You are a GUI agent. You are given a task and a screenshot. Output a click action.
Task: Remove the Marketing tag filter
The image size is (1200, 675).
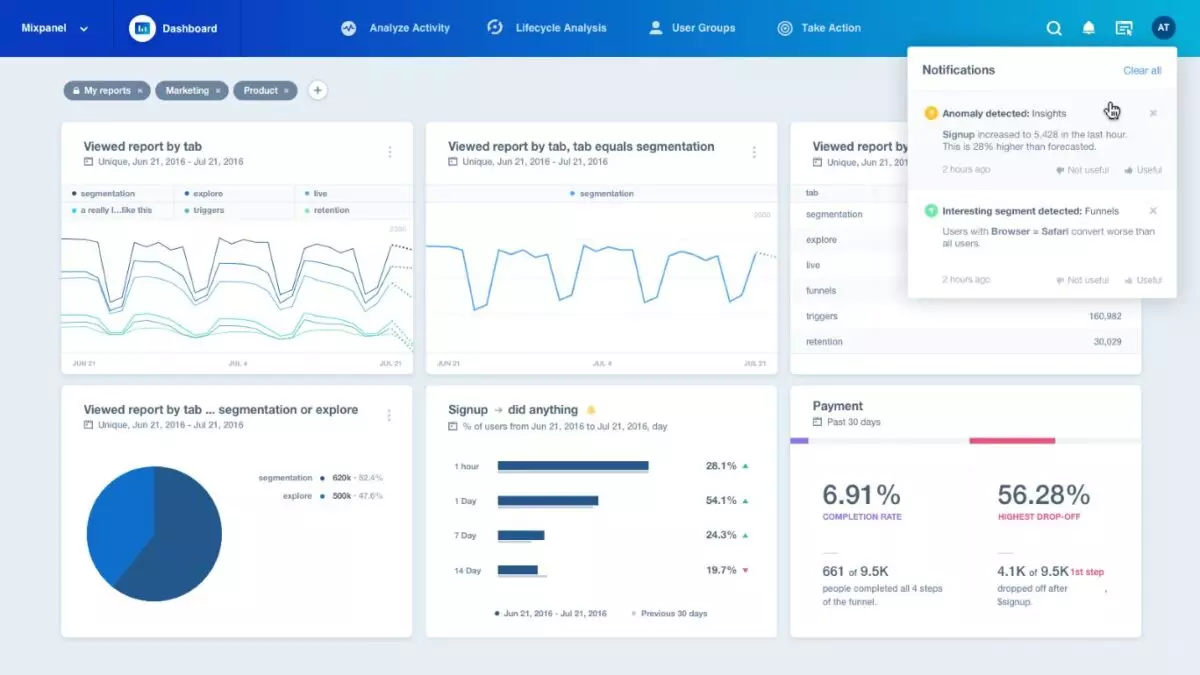click(219, 91)
